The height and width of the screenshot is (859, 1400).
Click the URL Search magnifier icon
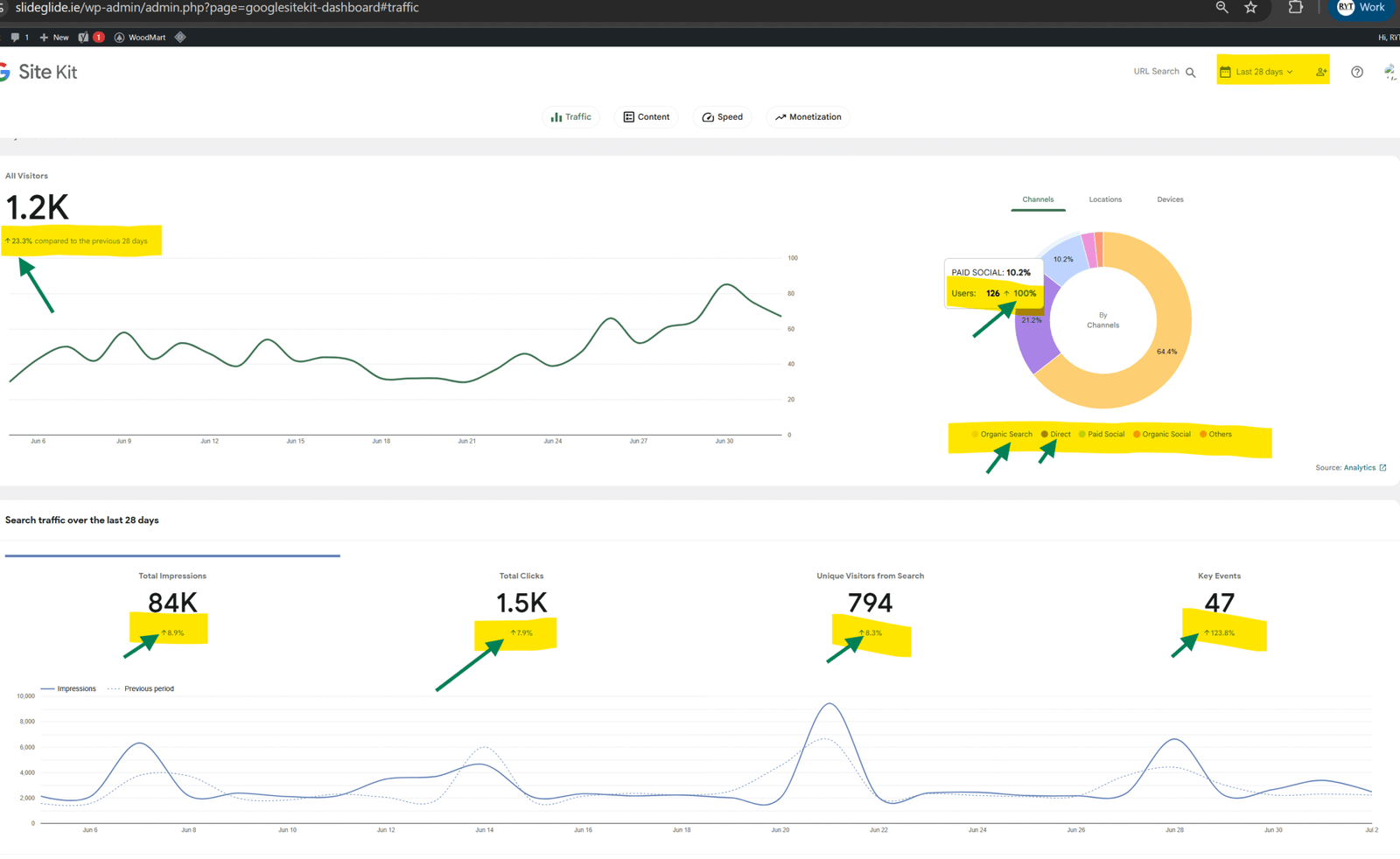click(x=1190, y=73)
